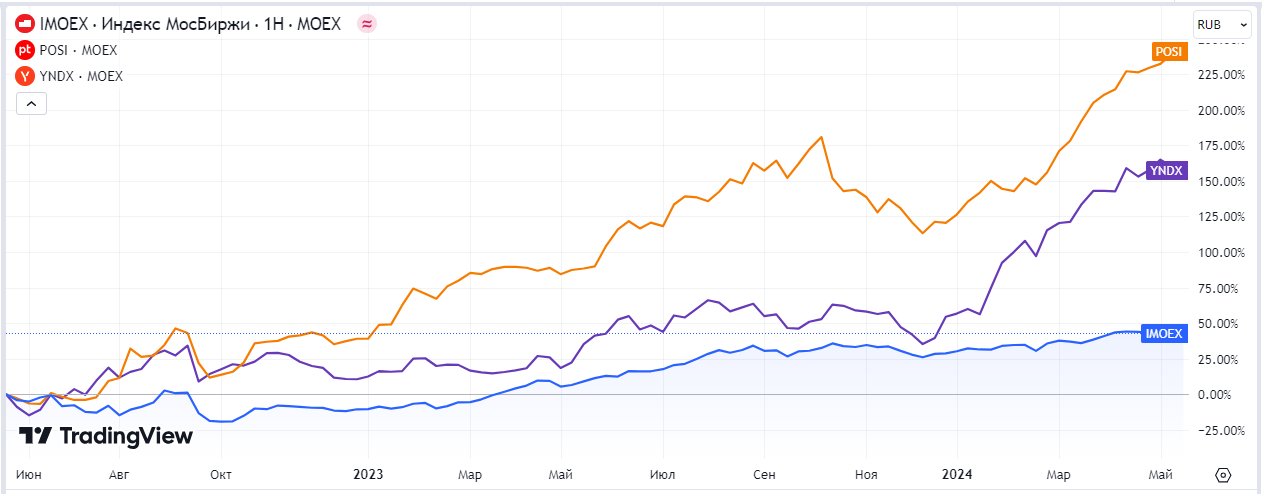Viewport: 1262px width, 494px height.
Task: Click the POSI 'pt' logo icon
Action: click(25, 50)
